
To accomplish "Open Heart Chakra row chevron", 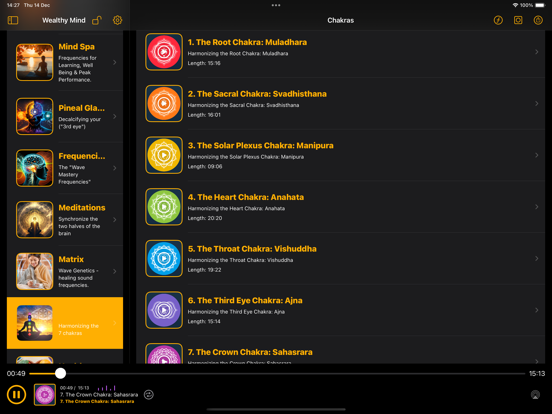I will (537, 207).
